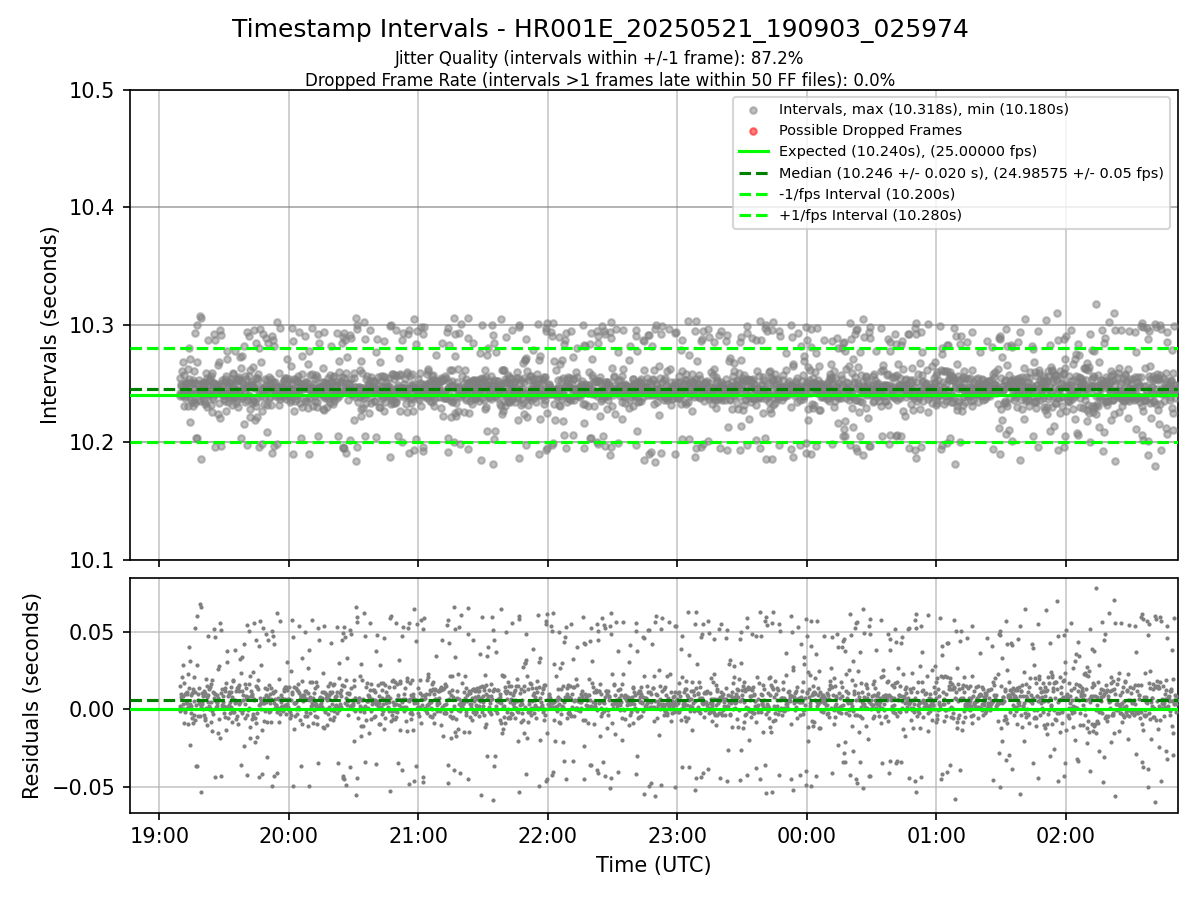This screenshot has height=900, width=1200.
Task: Click the Residuals (seconds) y-axis label
Action: (x=32, y=696)
